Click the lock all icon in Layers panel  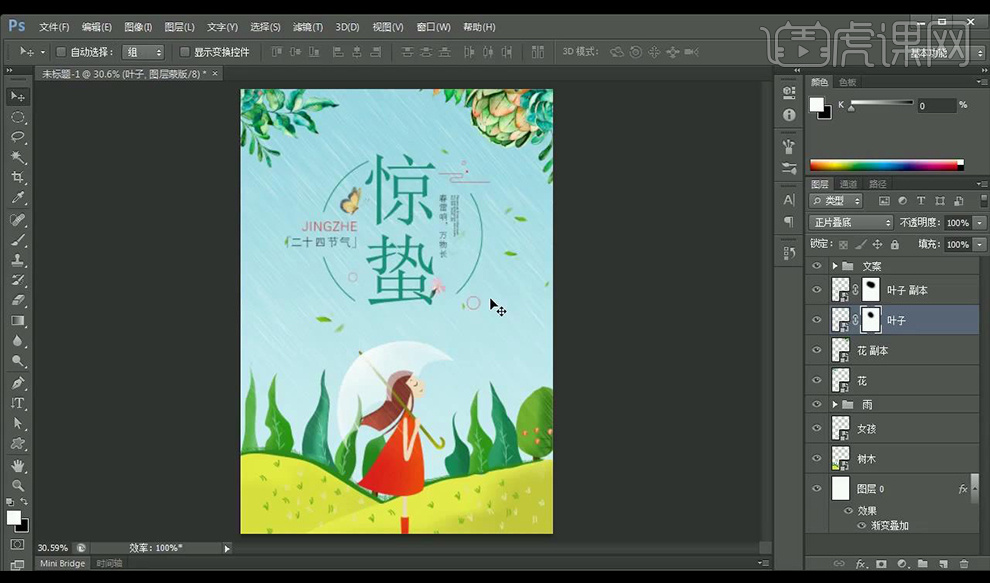(x=894, y=245)
